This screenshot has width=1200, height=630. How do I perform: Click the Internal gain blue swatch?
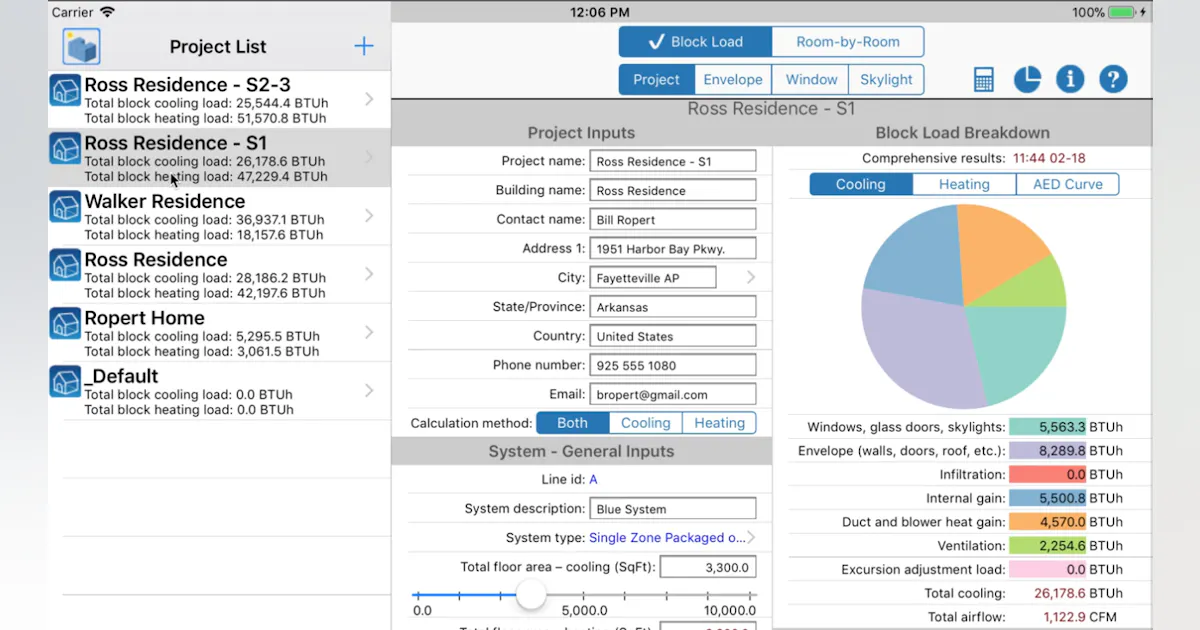tap(1047, 498)
